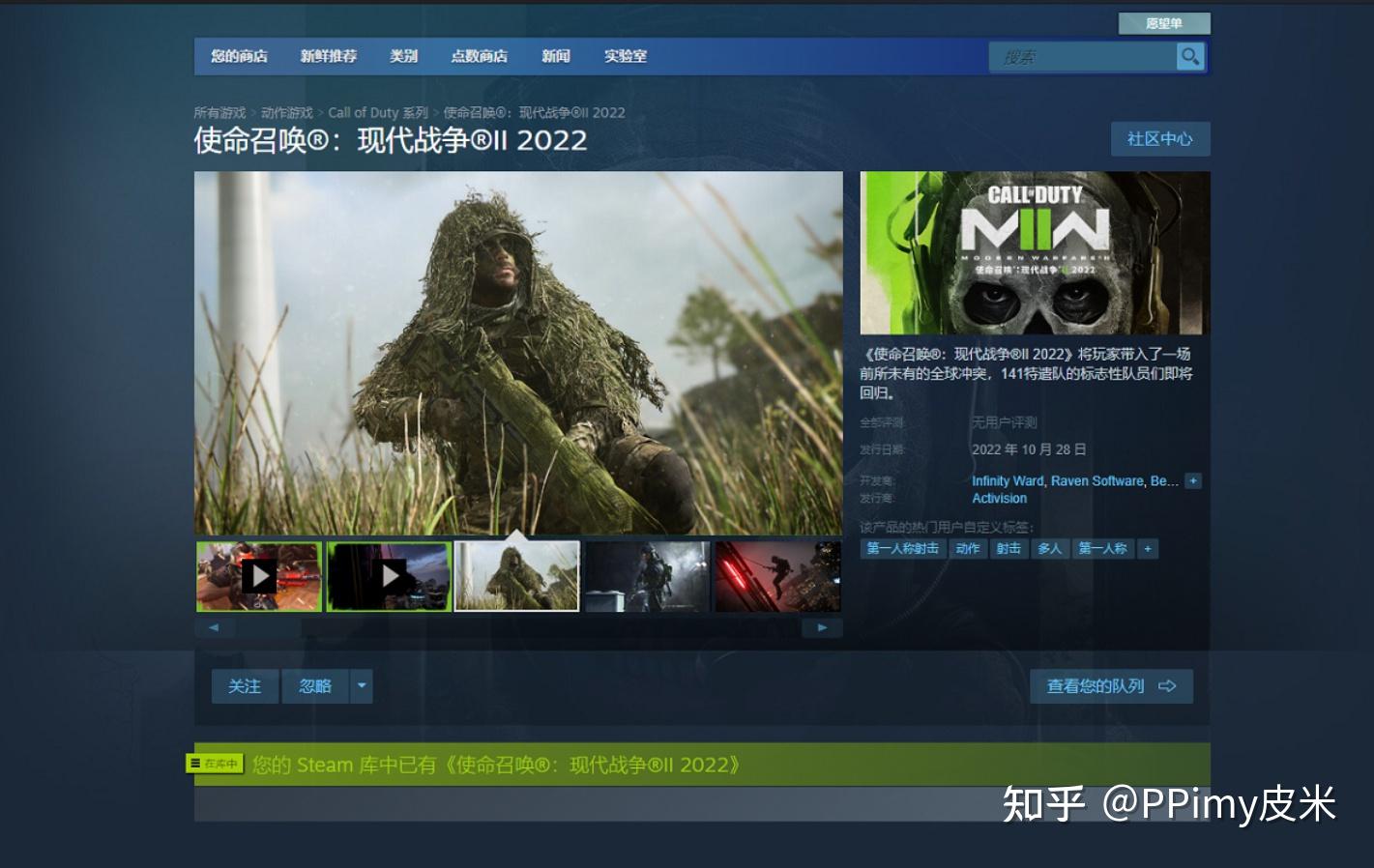This screenshot has height=868, width=1374.
Task: Select the 多人 tag
Action: click(x=1051, y=548)
